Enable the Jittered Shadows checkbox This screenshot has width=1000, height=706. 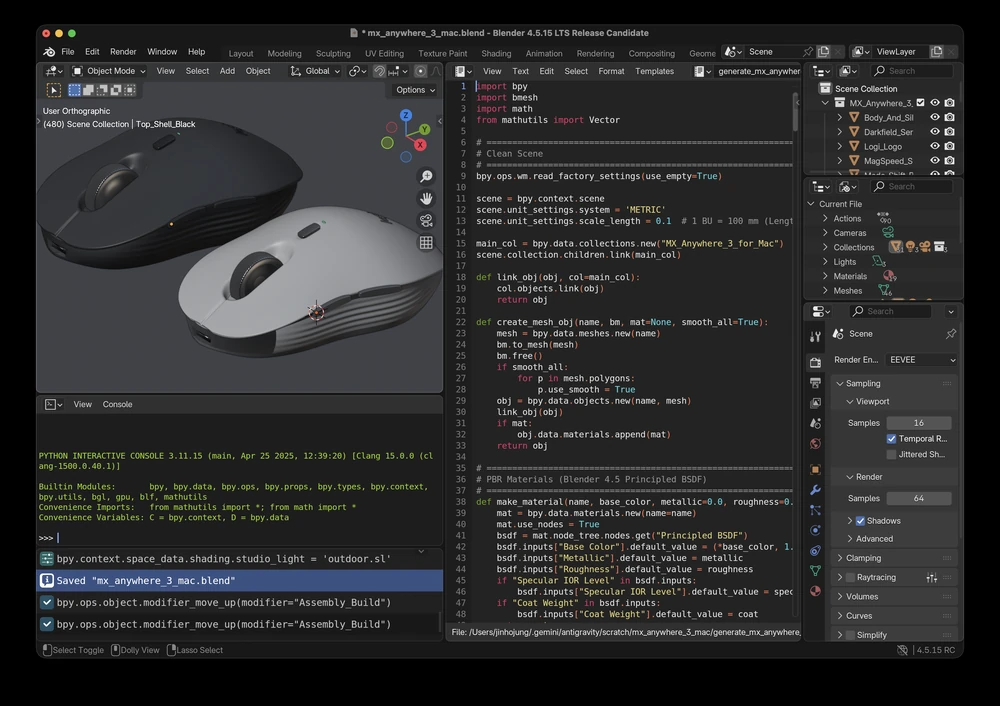coord(892,455)
